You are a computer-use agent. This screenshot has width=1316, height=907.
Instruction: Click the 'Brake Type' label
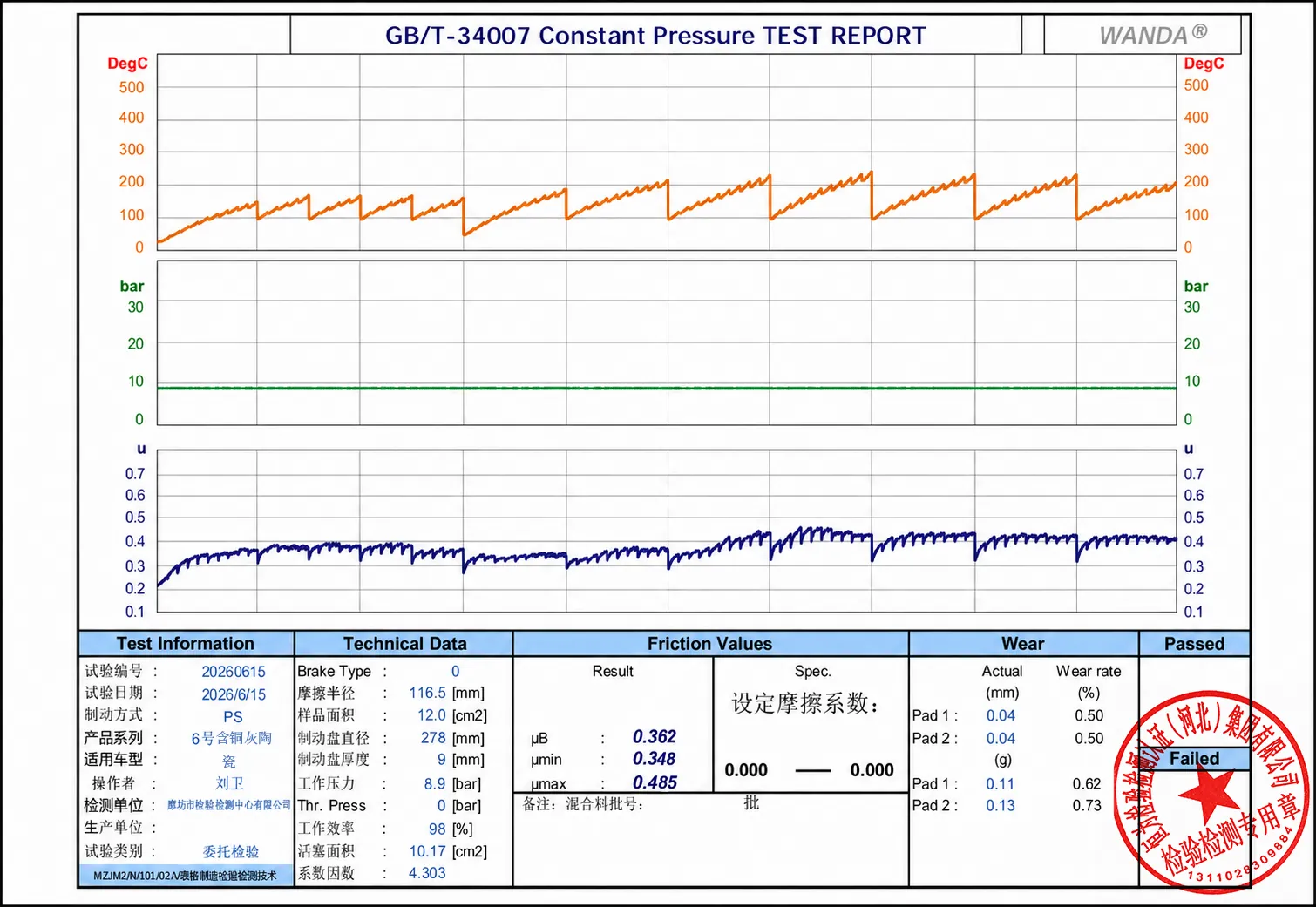[x=334, y=671]
